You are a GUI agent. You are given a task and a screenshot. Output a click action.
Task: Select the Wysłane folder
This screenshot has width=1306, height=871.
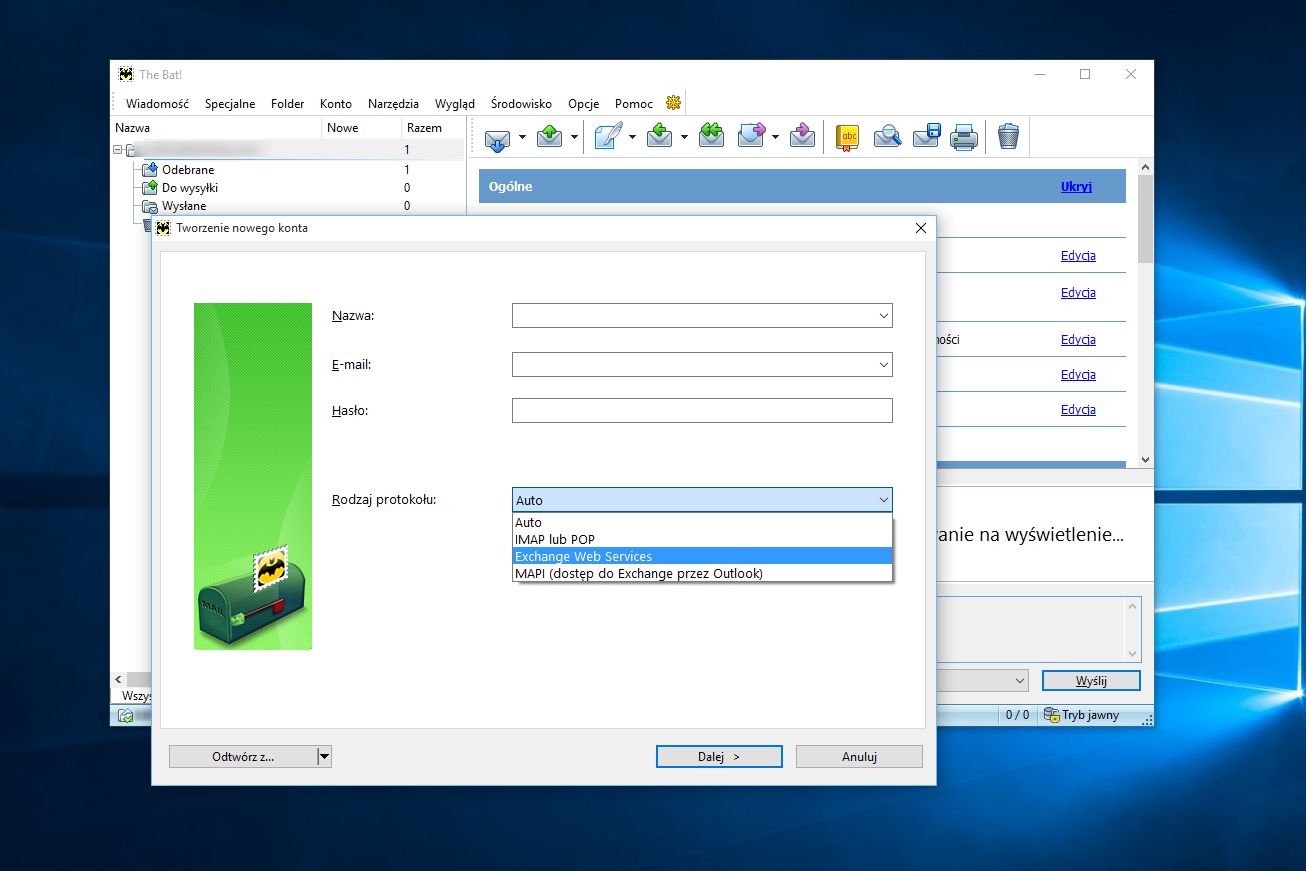click(x=184, y=206)
